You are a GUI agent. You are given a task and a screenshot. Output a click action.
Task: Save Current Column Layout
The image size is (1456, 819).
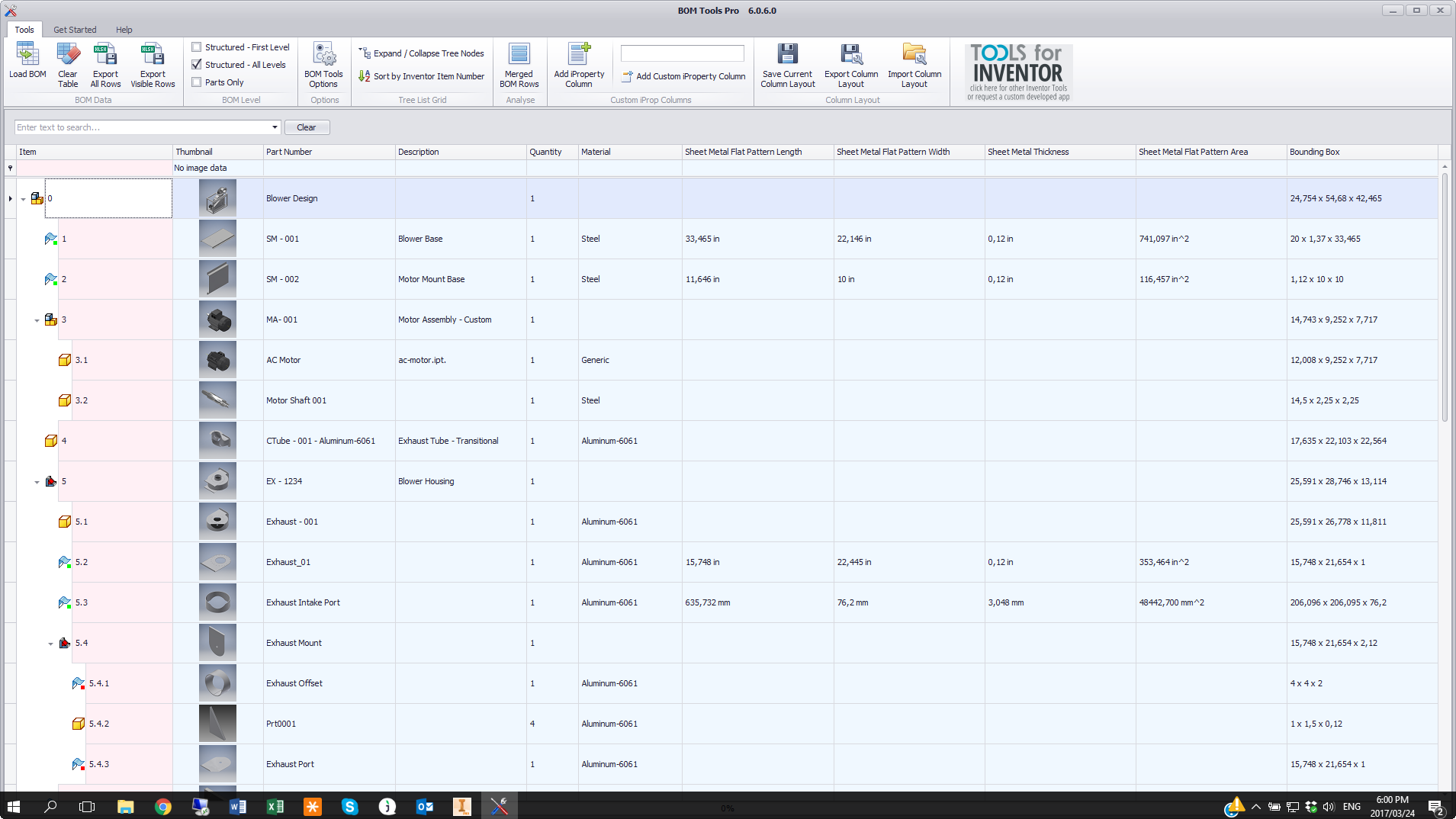[x=788, y=65]
